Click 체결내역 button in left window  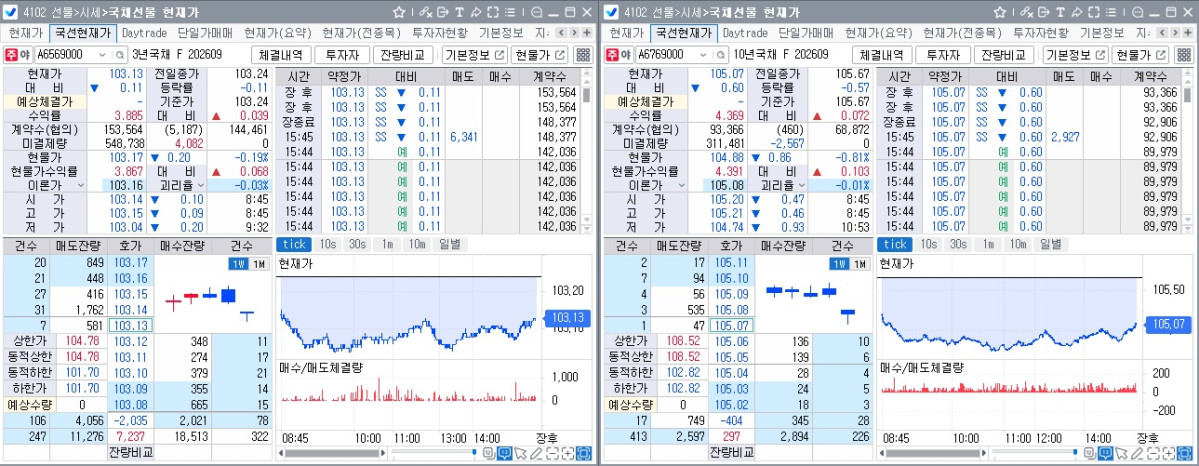point(281,55)
